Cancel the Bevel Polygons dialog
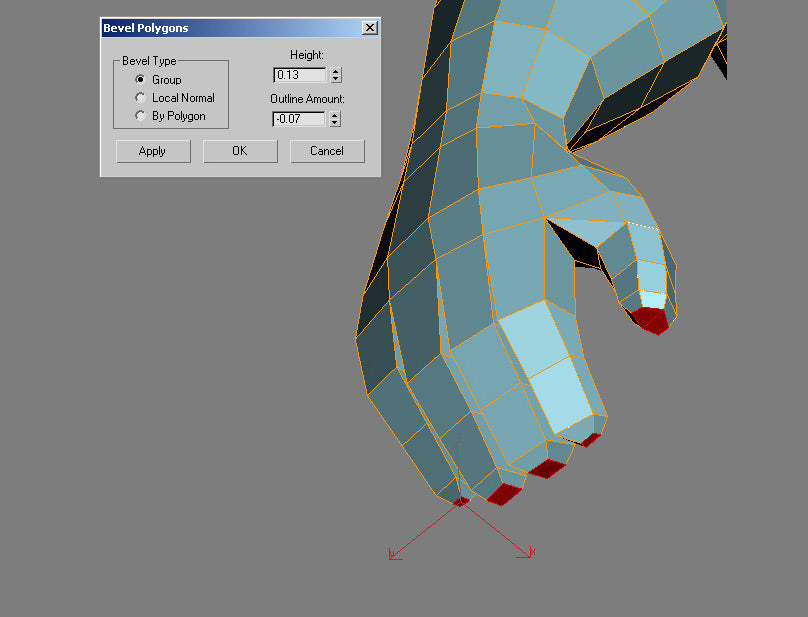 click(327, 151)
